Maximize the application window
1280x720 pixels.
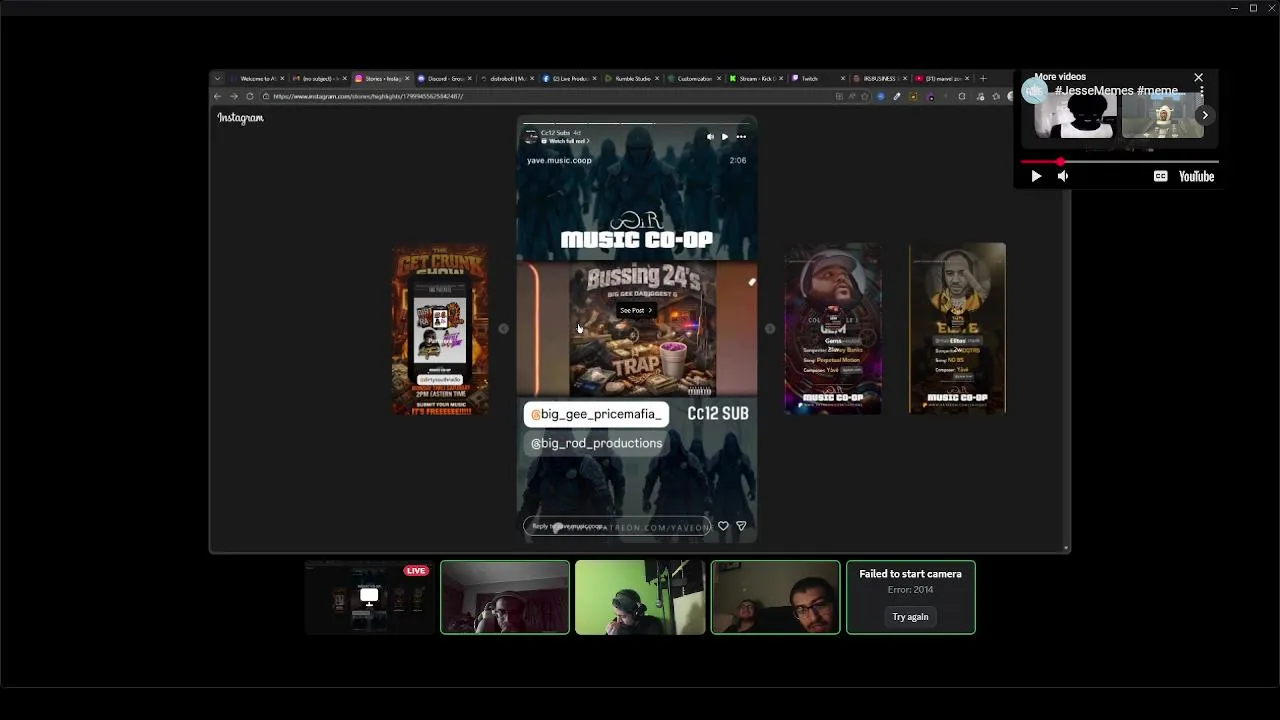coord(1253,8)
